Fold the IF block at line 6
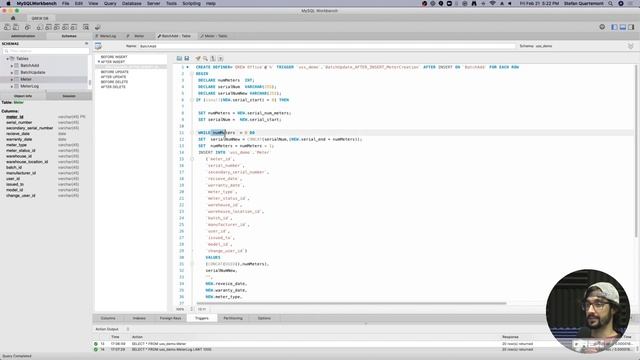The height and width of the screenshot is (360, 640). point(192,100)
